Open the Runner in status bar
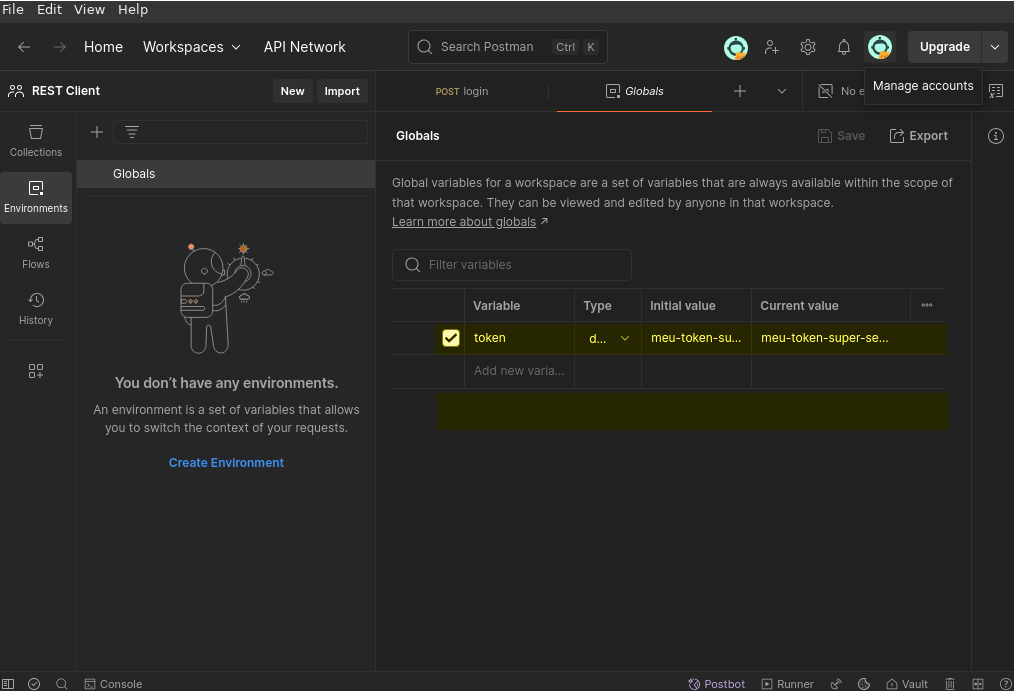Viewport: 1014px width, 693px height. 787,684
